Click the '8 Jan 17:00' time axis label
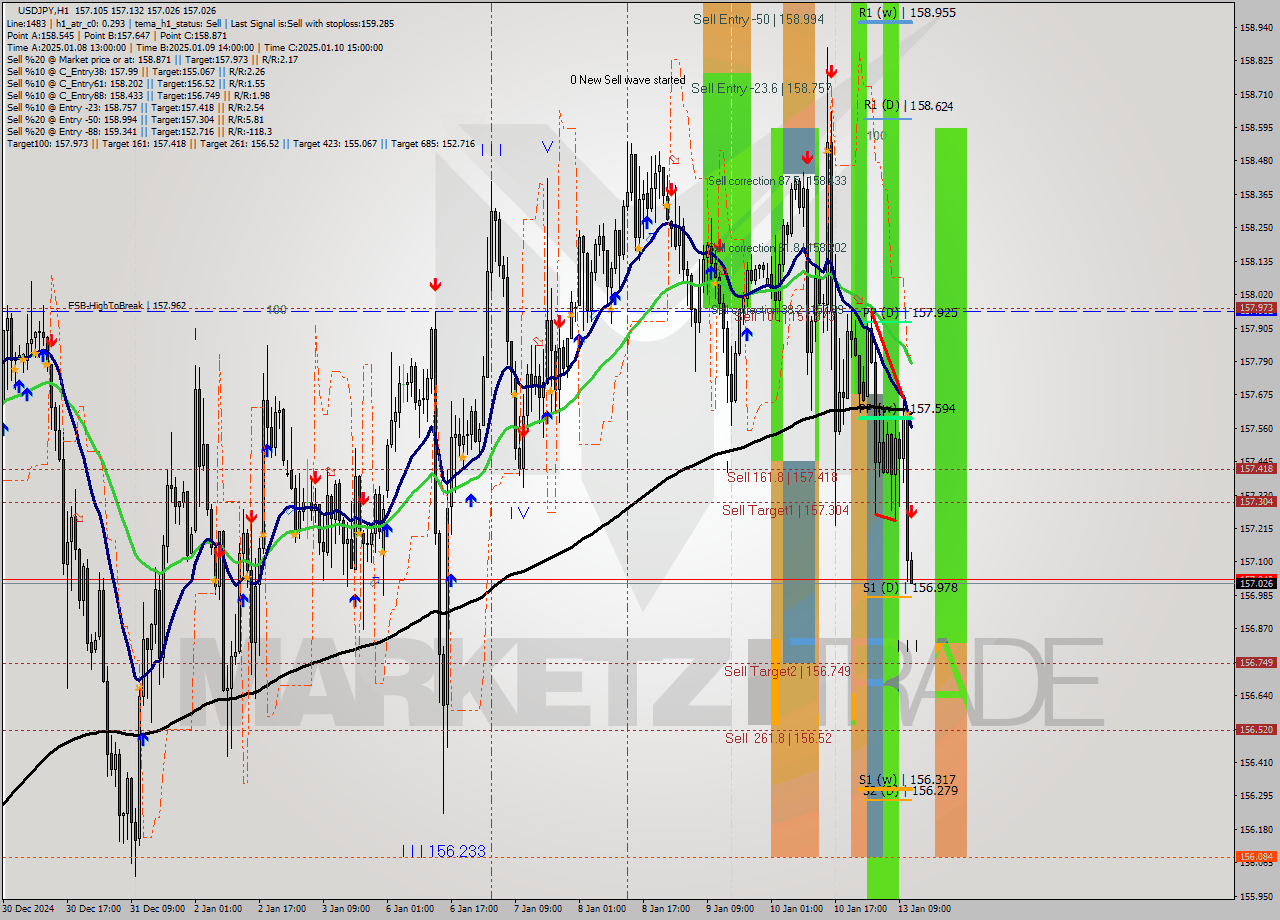Viewport: 1280px width, 920px height. tap(665, 909)
